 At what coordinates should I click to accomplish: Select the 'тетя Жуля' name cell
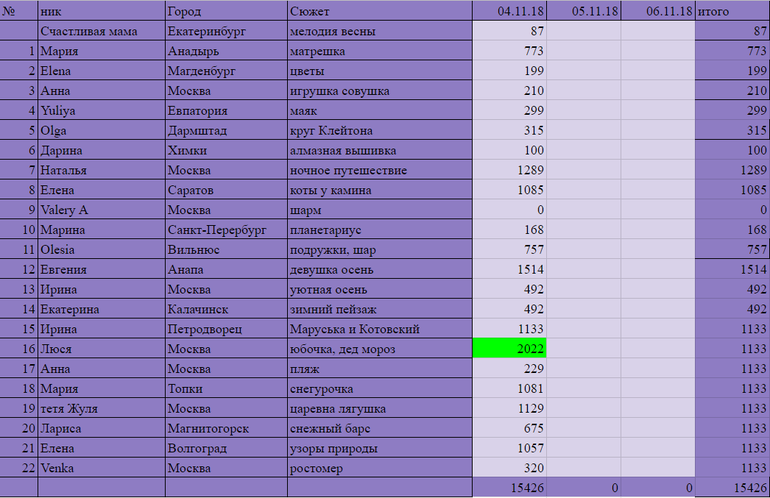(101, 408)
